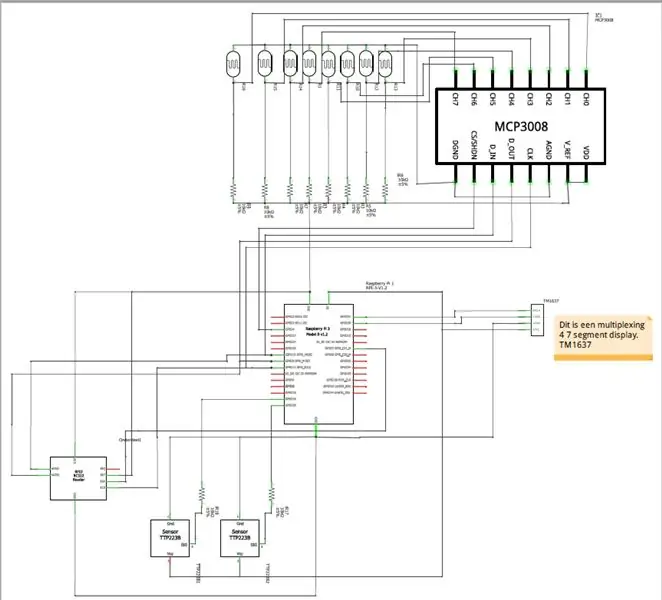The image size is (662, 600).
Task: Click the resistor above right TTP223B sensor
Action: pos(271,494)
